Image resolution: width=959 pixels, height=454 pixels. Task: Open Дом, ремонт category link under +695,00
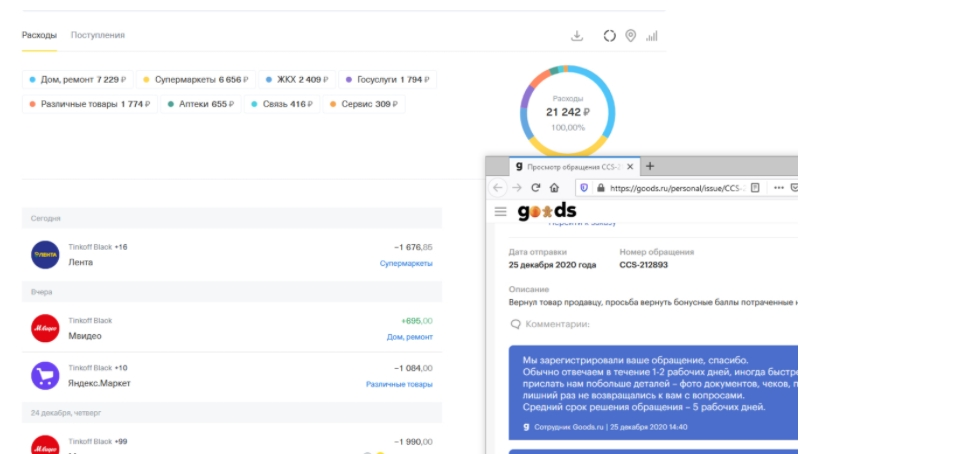[x=410, y=337]
